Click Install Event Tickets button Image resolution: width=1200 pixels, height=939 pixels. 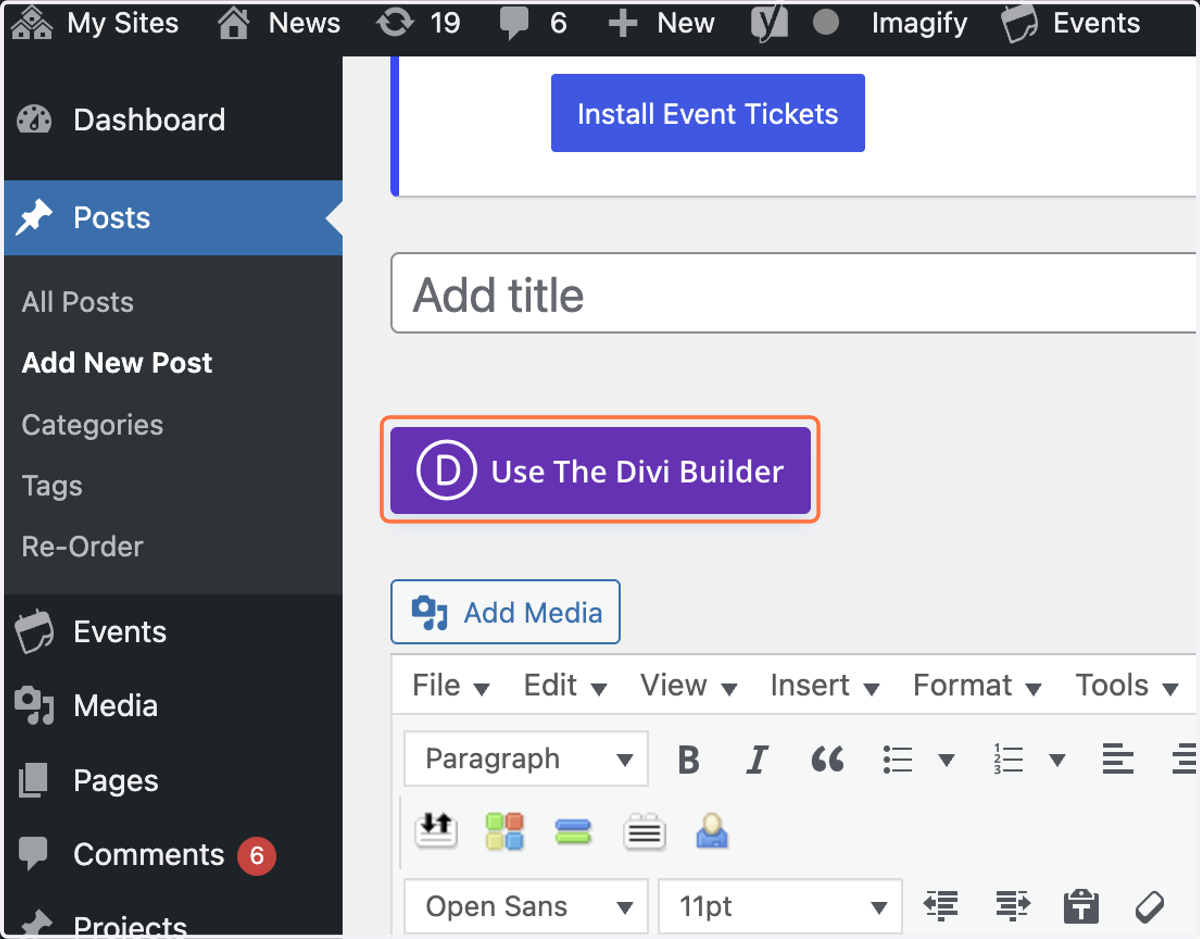[x=708, y=113]
